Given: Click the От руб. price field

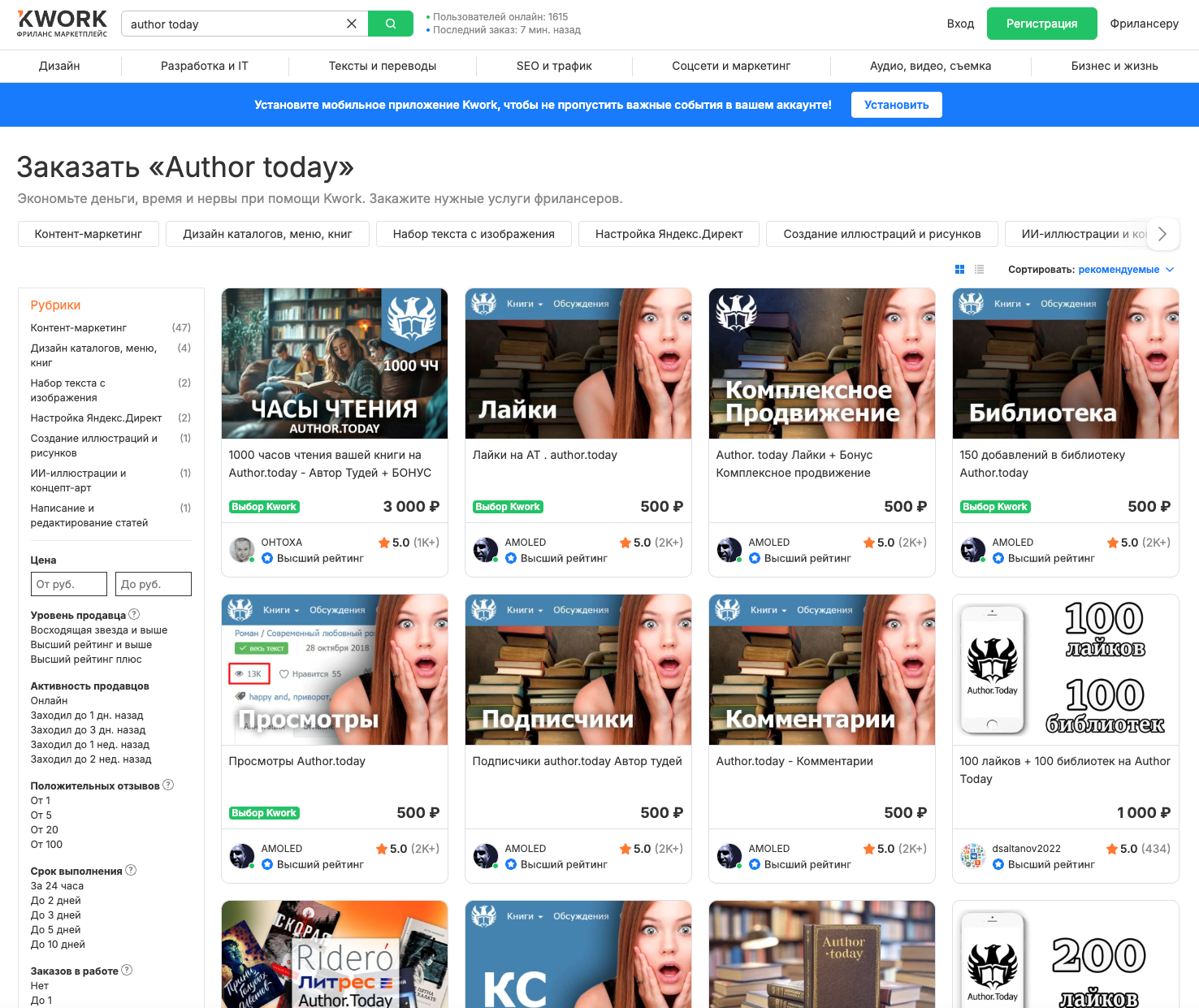Looking at the screenshot, I should click(69, 584).
